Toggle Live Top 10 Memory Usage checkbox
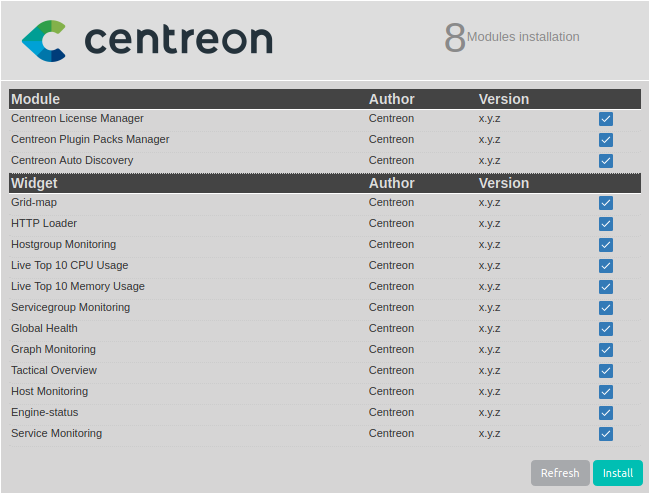 point(606,287)
